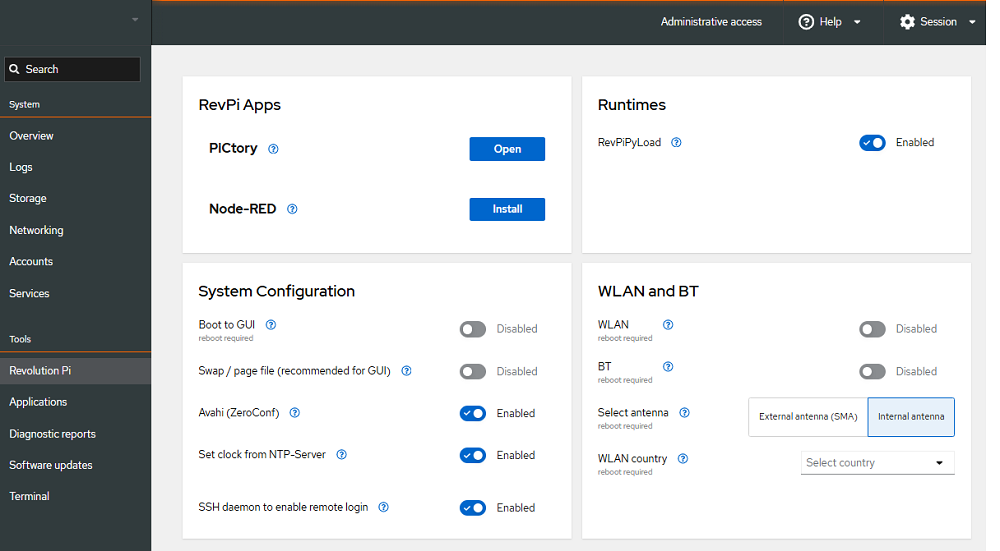
Task: Open the Help dropdown menu
Action: point(830,22)
